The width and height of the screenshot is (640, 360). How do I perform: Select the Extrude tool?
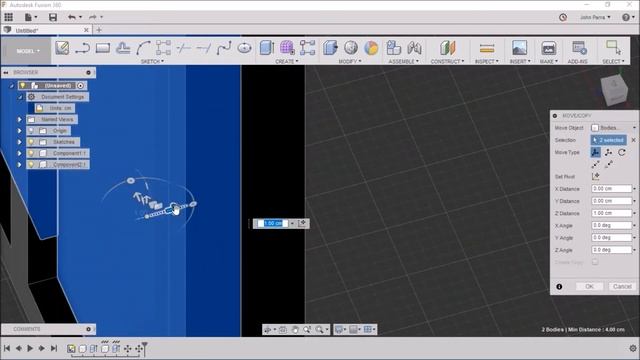(x=267, y=48)
